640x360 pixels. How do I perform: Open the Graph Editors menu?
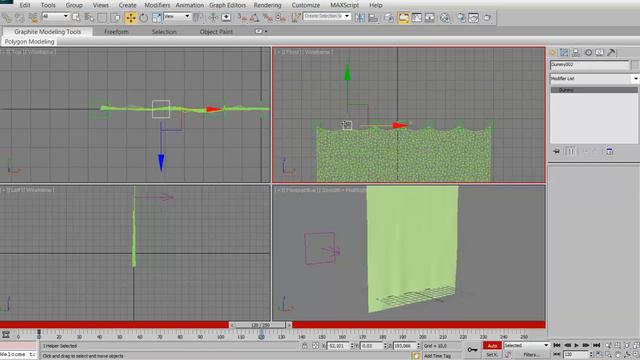[228, 5]
